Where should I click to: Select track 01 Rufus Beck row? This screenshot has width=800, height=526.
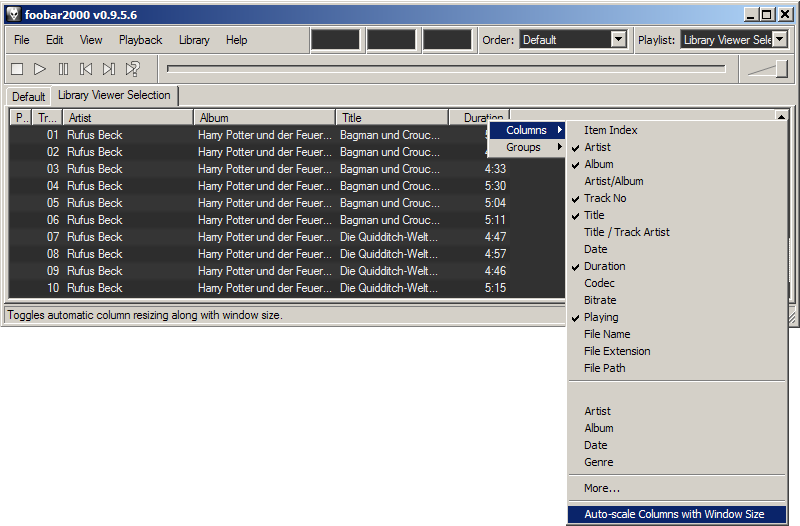[259, 135]
